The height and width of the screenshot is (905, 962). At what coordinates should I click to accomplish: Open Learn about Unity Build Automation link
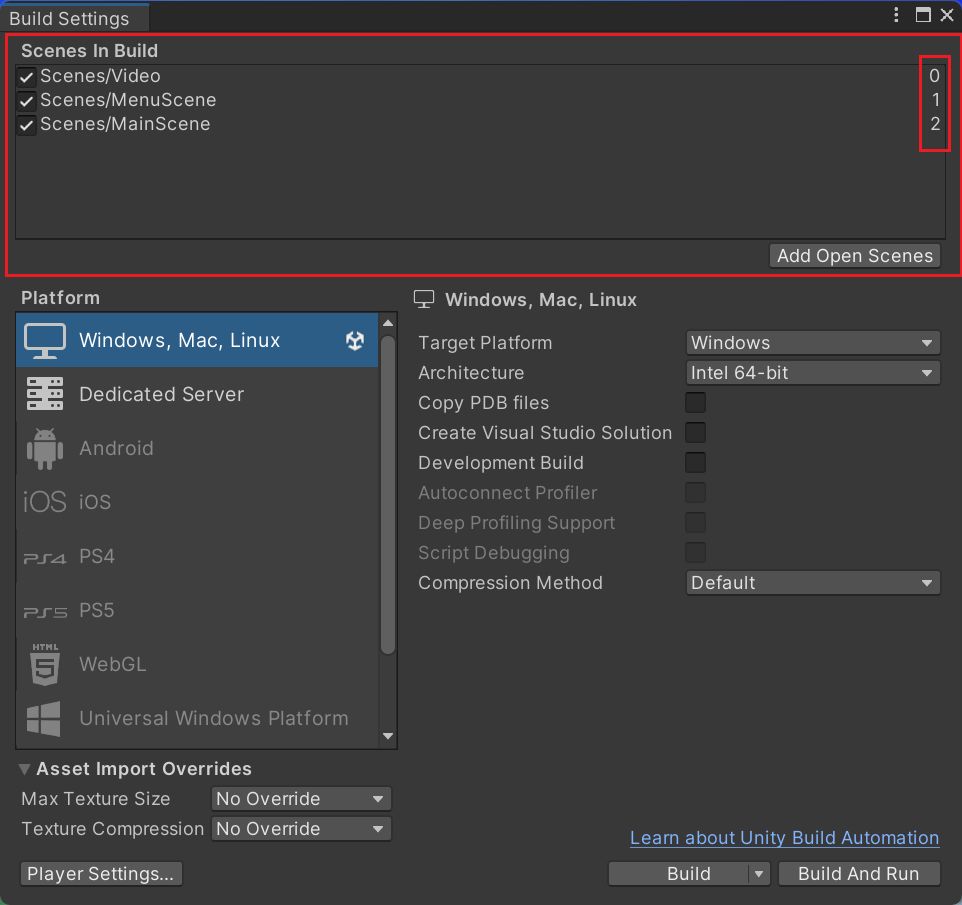[784, 838]
